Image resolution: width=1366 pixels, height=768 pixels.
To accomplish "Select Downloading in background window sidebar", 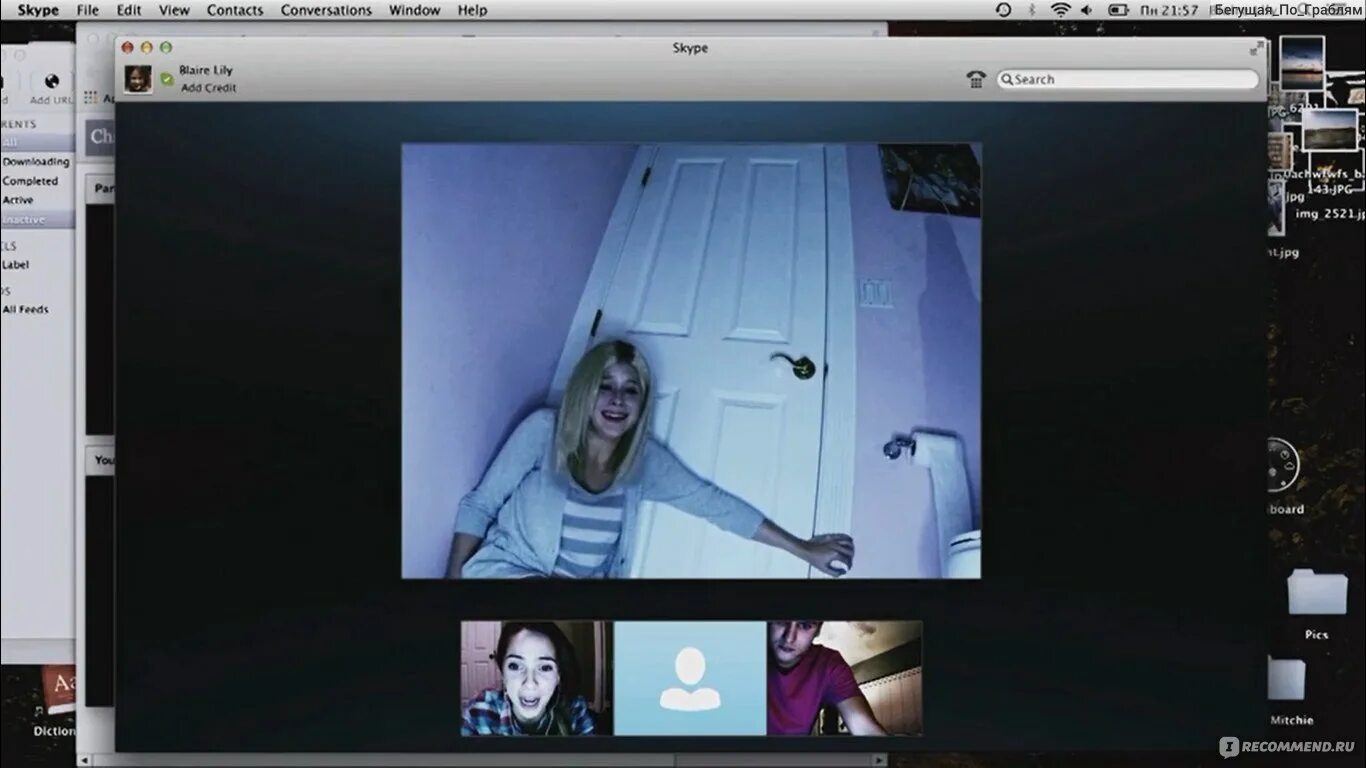I will (x=36, y=162).
